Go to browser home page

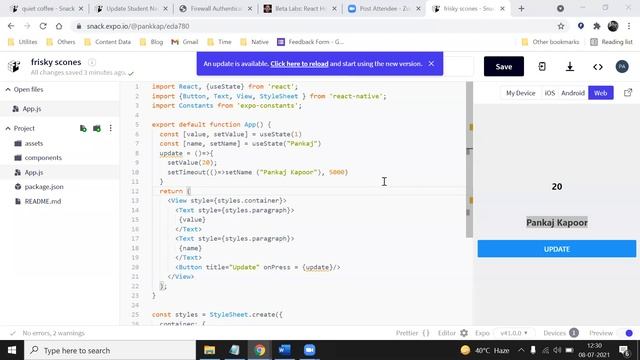59,26
